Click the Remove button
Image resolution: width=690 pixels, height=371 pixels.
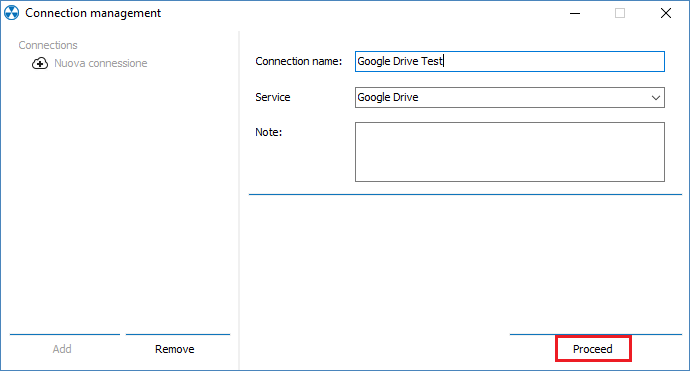pos(175,349)
